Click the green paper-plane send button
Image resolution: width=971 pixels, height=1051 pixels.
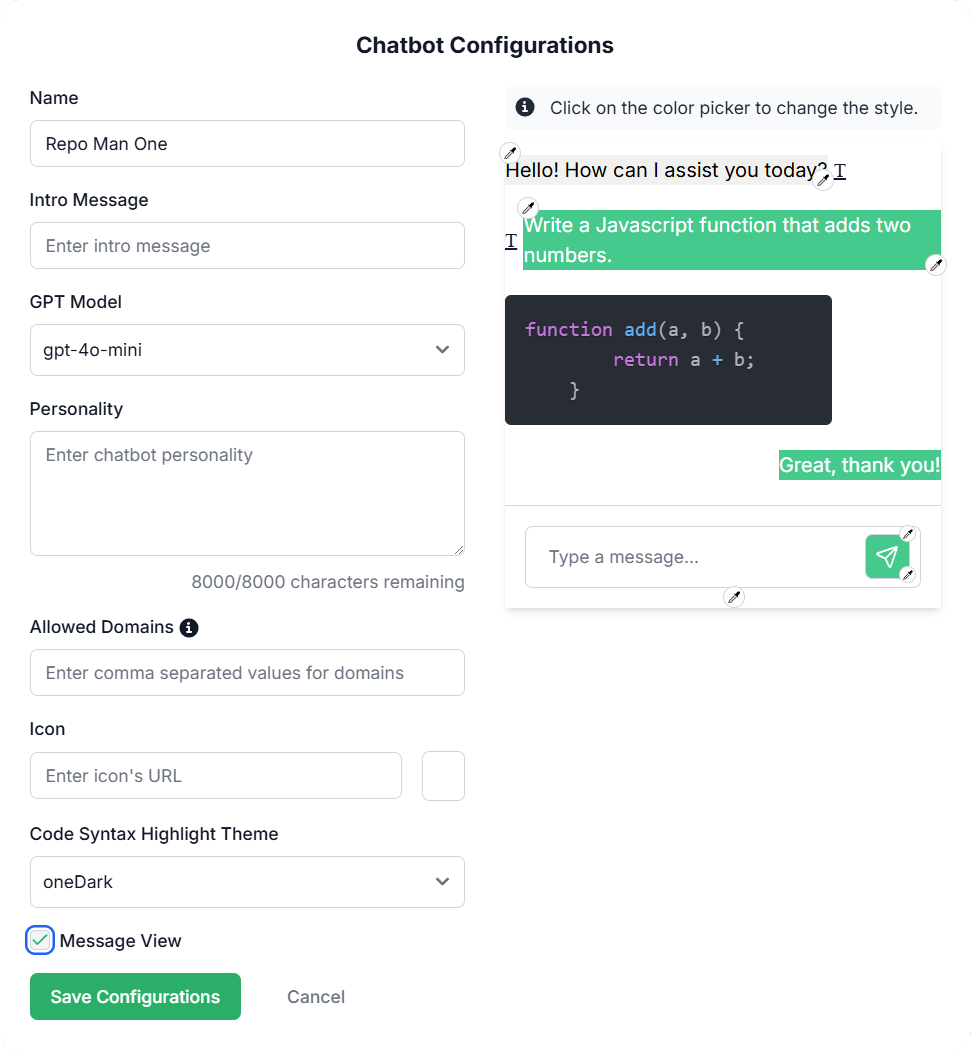(887, 556)
